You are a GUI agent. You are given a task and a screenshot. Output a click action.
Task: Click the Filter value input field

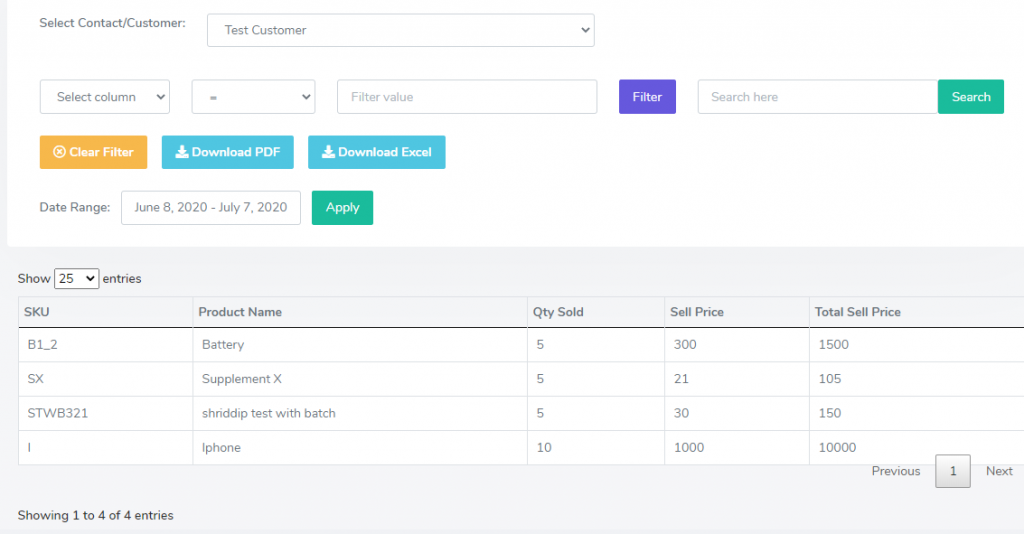point(467,97)
